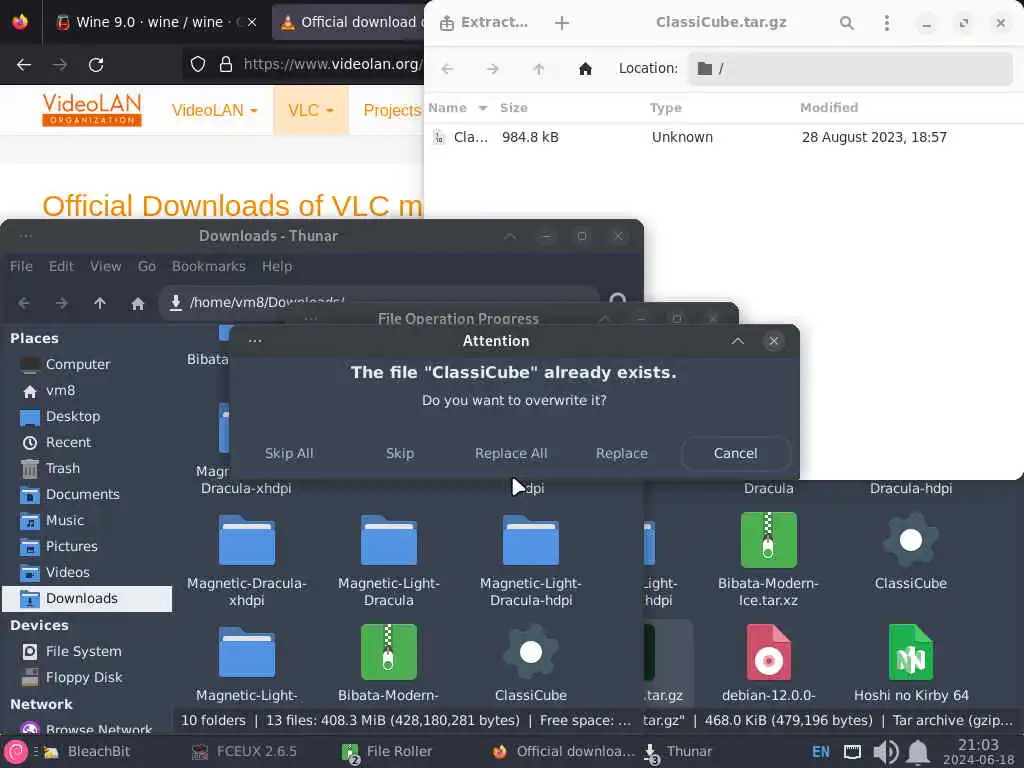Open Desktop in Thunar sidebar

click(x=86, y=417)
